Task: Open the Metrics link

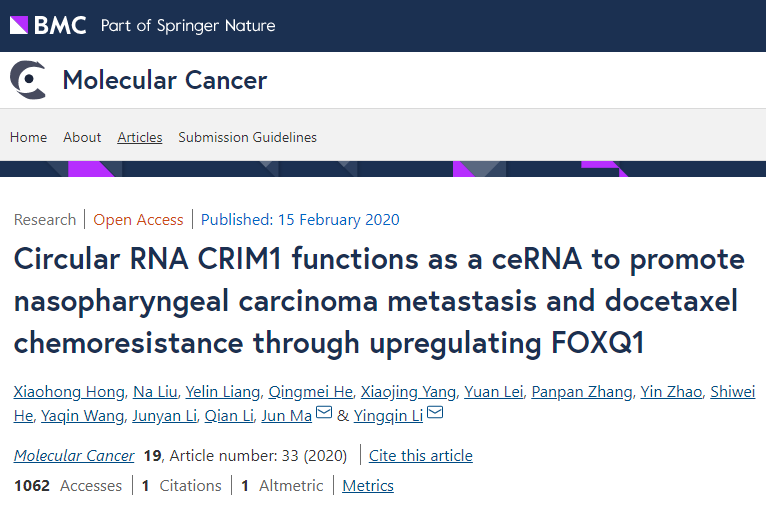Action: coord(368,486)
